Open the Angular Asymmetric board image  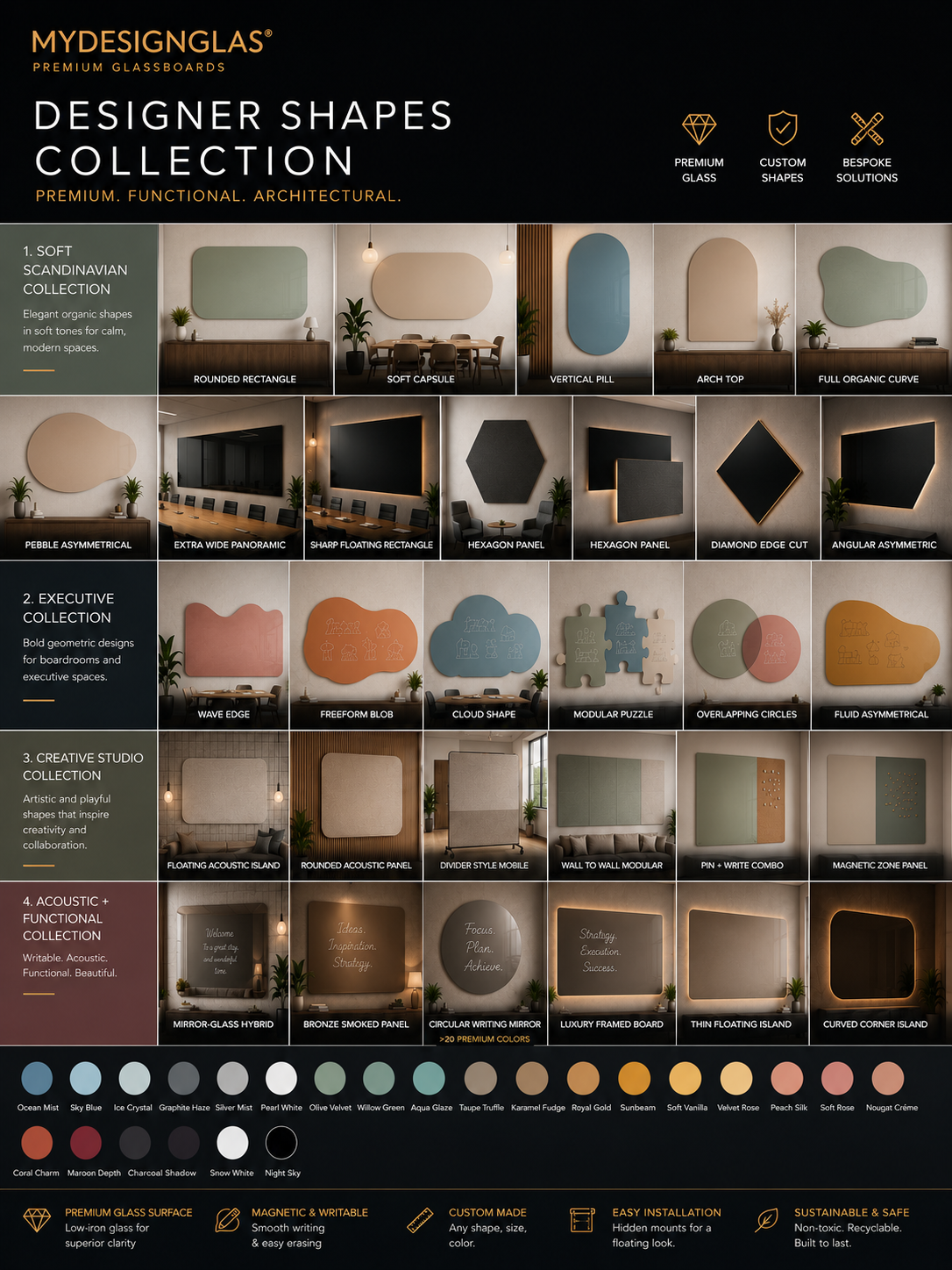(885, 478)
